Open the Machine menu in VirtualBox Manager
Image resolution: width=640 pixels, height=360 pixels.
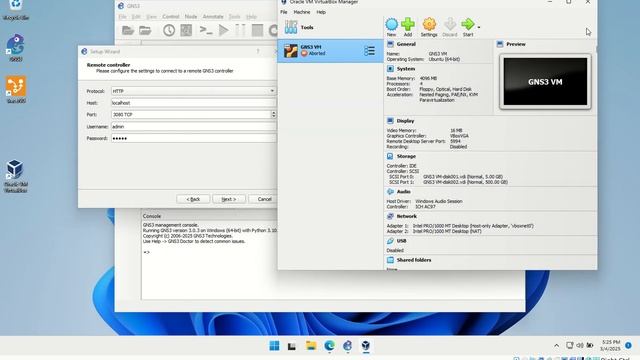click(302, 12)
